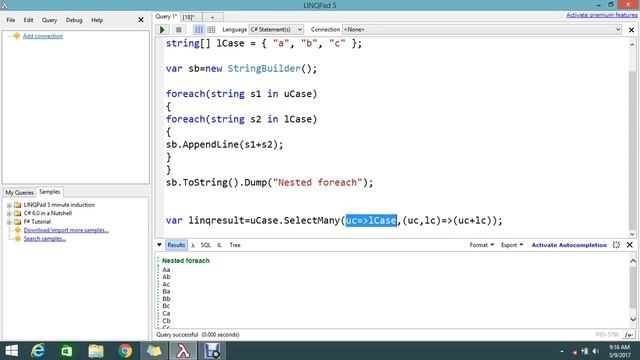640x360 pixels.
Task: Open the Edit menu
Action: click(x=28, y=20)
